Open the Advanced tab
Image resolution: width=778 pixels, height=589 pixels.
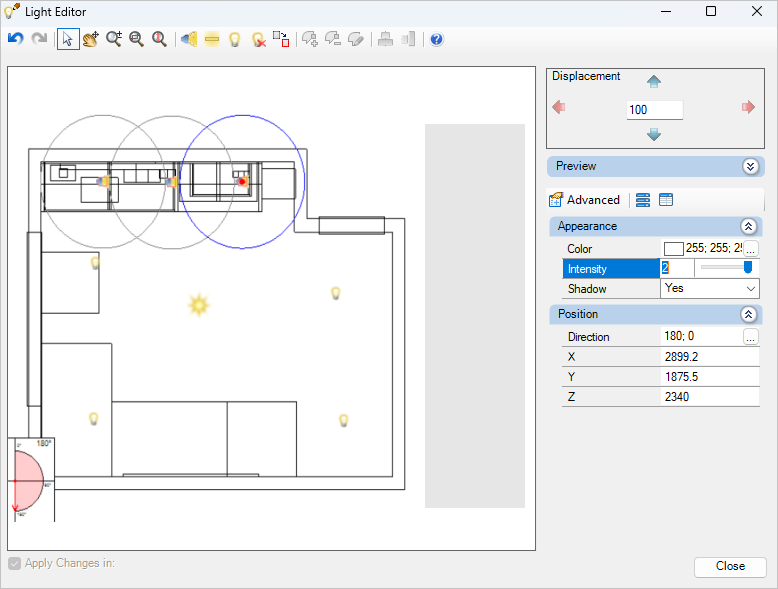pyautogui.click(x=584, y=200)
